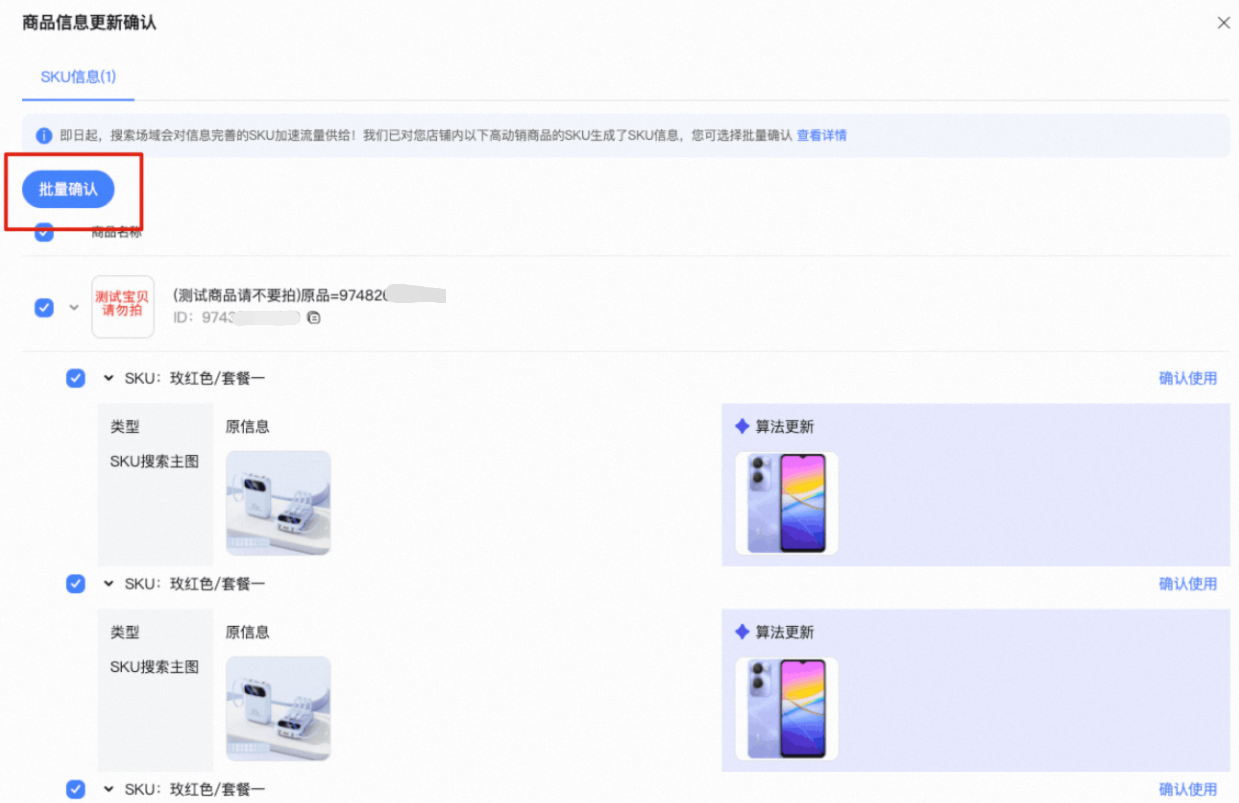
Task: Copy the product ID with the copy icon
Action: [x=314, y=318]
